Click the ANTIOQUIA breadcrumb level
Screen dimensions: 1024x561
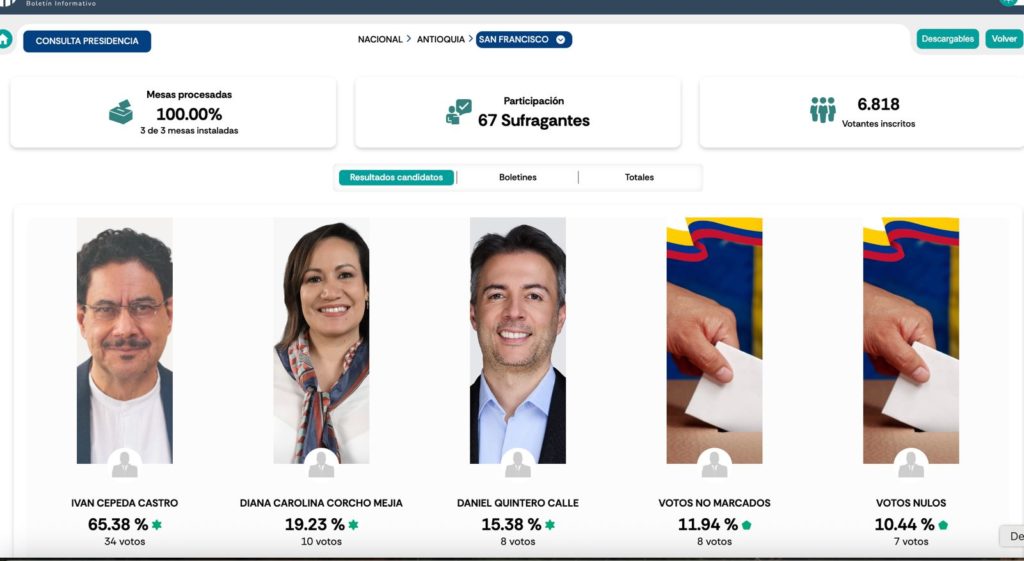point(441,39)
